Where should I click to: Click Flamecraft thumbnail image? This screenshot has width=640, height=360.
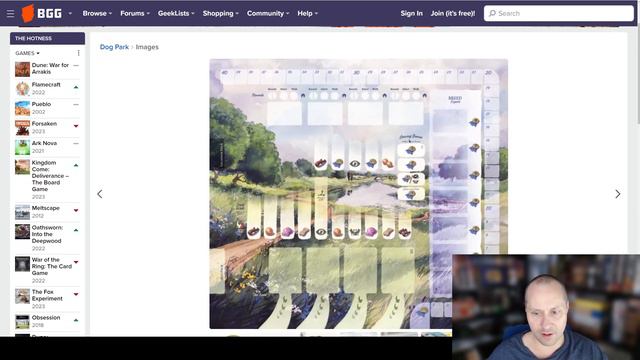pos(22,89)
